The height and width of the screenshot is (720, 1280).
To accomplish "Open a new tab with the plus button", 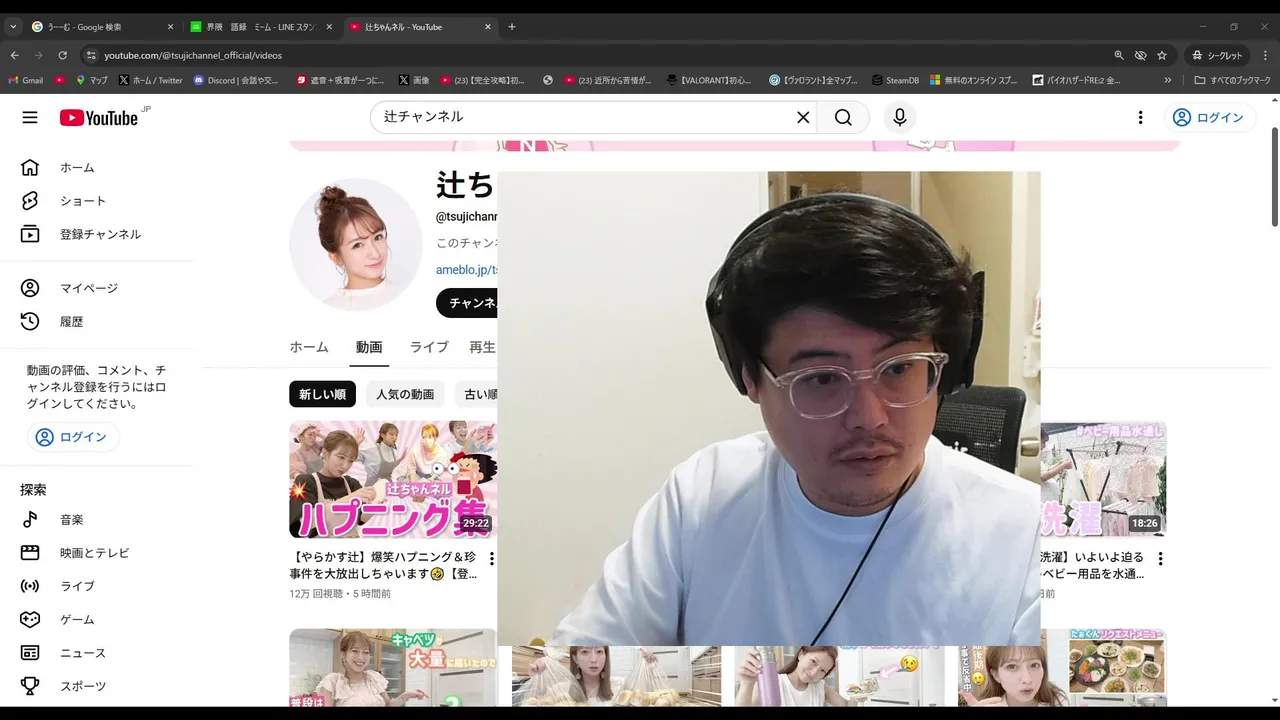I will [x=512, y=27].
